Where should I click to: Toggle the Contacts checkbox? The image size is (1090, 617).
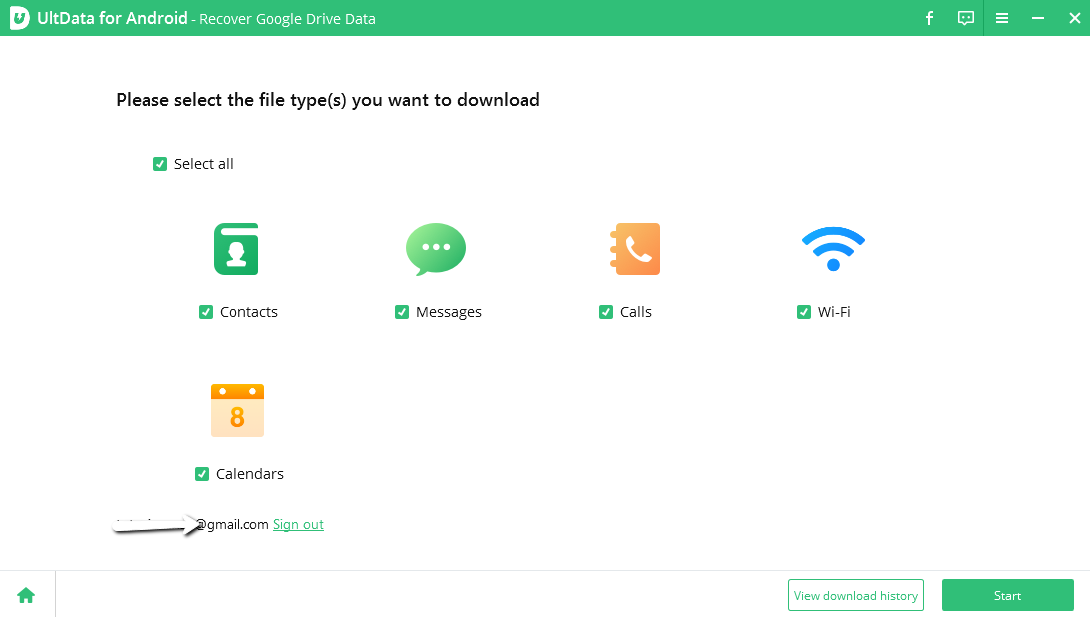click(206, 312)
